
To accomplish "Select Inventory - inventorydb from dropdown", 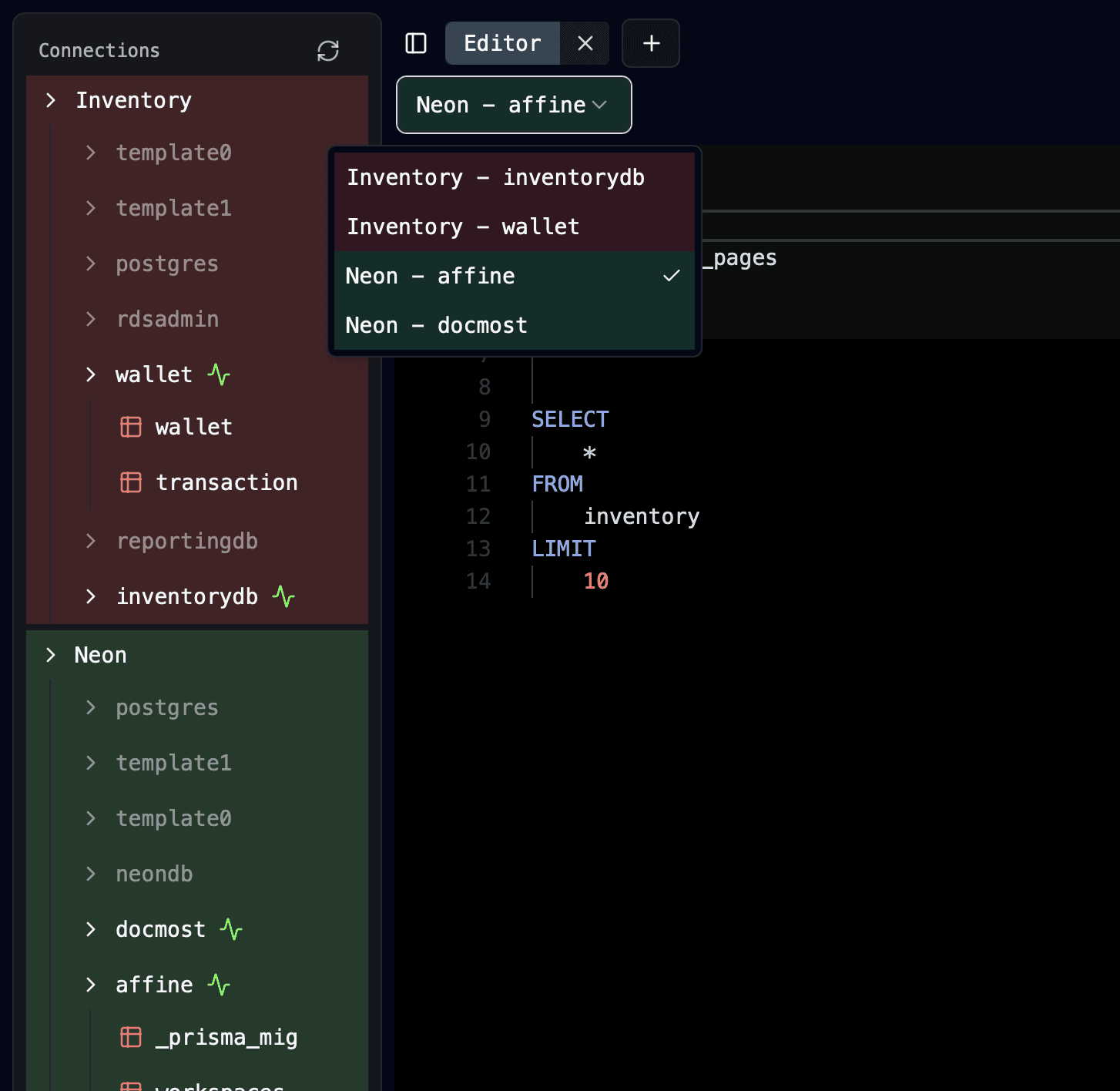I will pyautogui.click(x=515, y=177).
